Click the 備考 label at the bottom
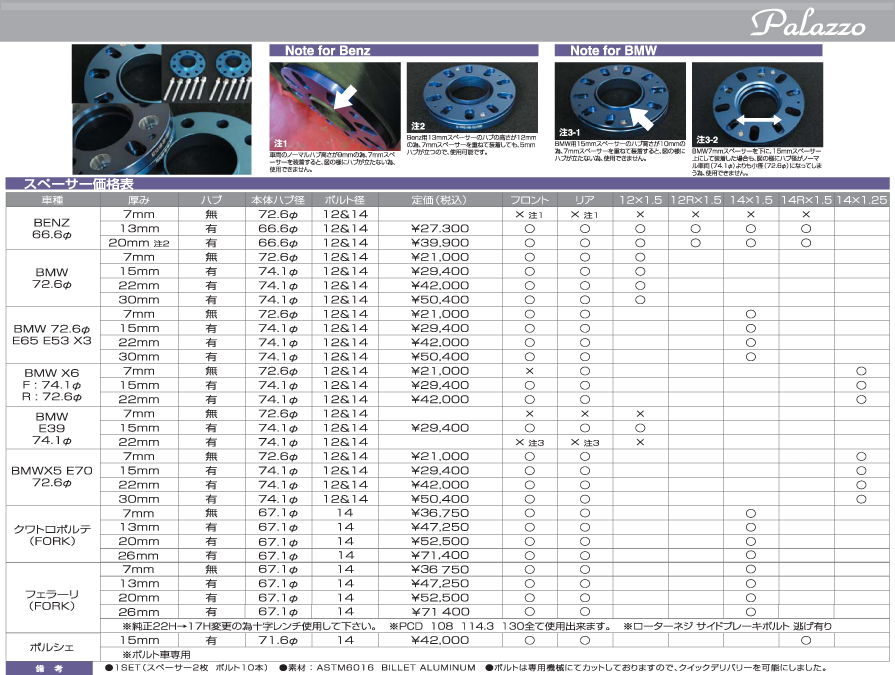This screenshot has width=895, height=675. 49,668
